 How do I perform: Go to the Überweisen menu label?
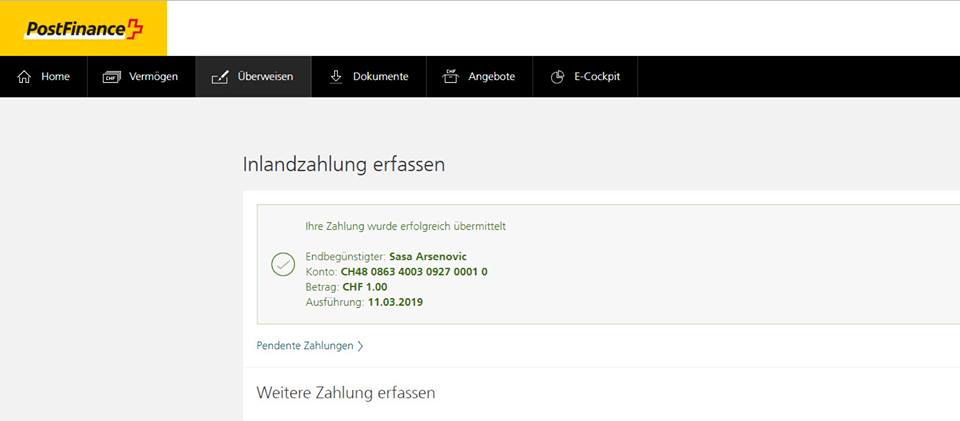coord(265,77)
